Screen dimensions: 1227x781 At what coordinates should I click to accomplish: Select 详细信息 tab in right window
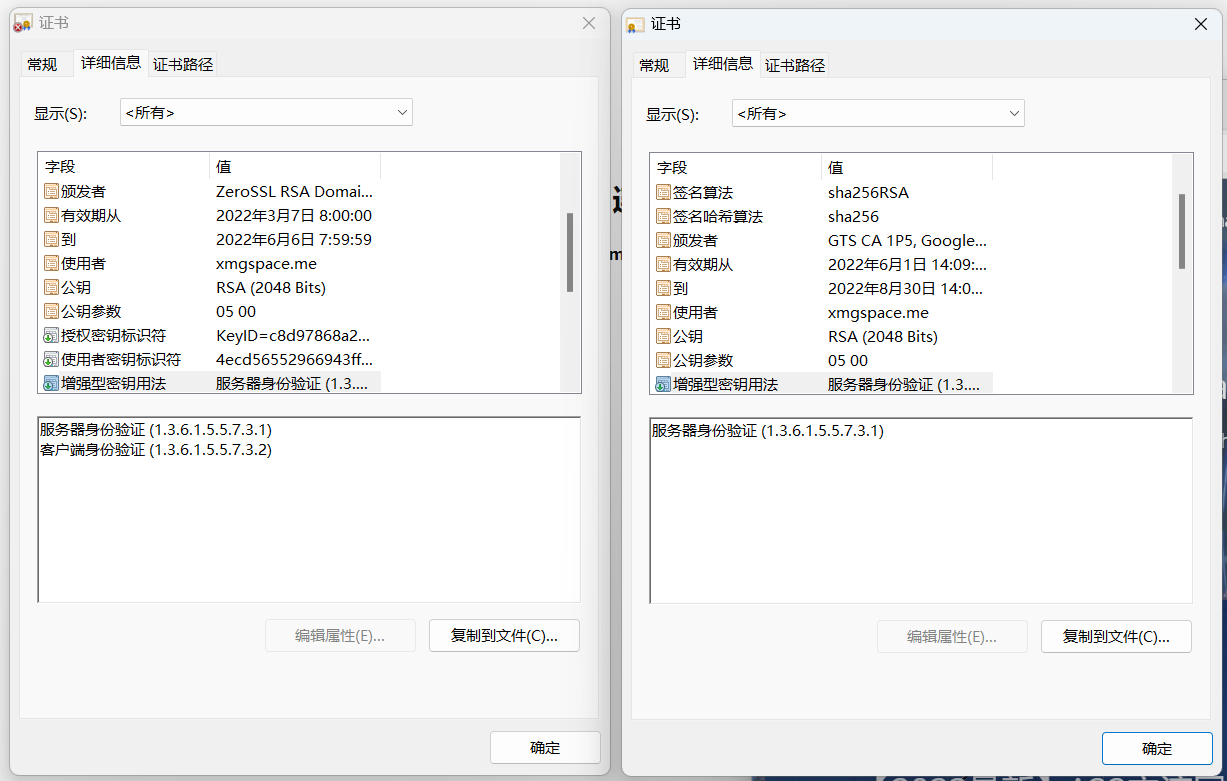click(723, 64)
